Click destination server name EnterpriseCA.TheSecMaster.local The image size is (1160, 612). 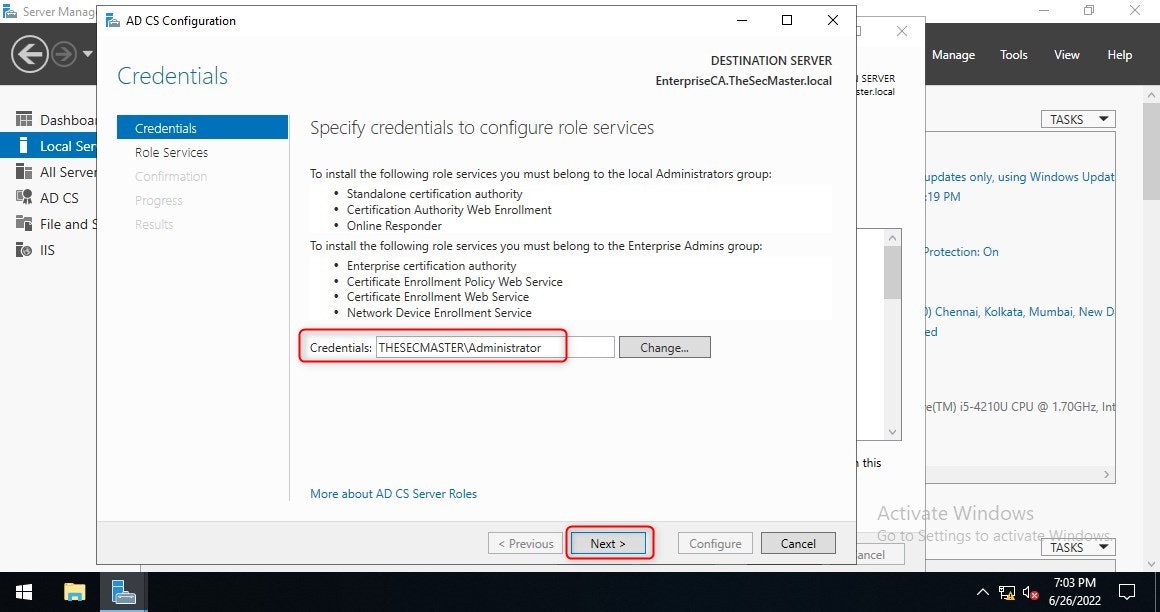point(743,81)
